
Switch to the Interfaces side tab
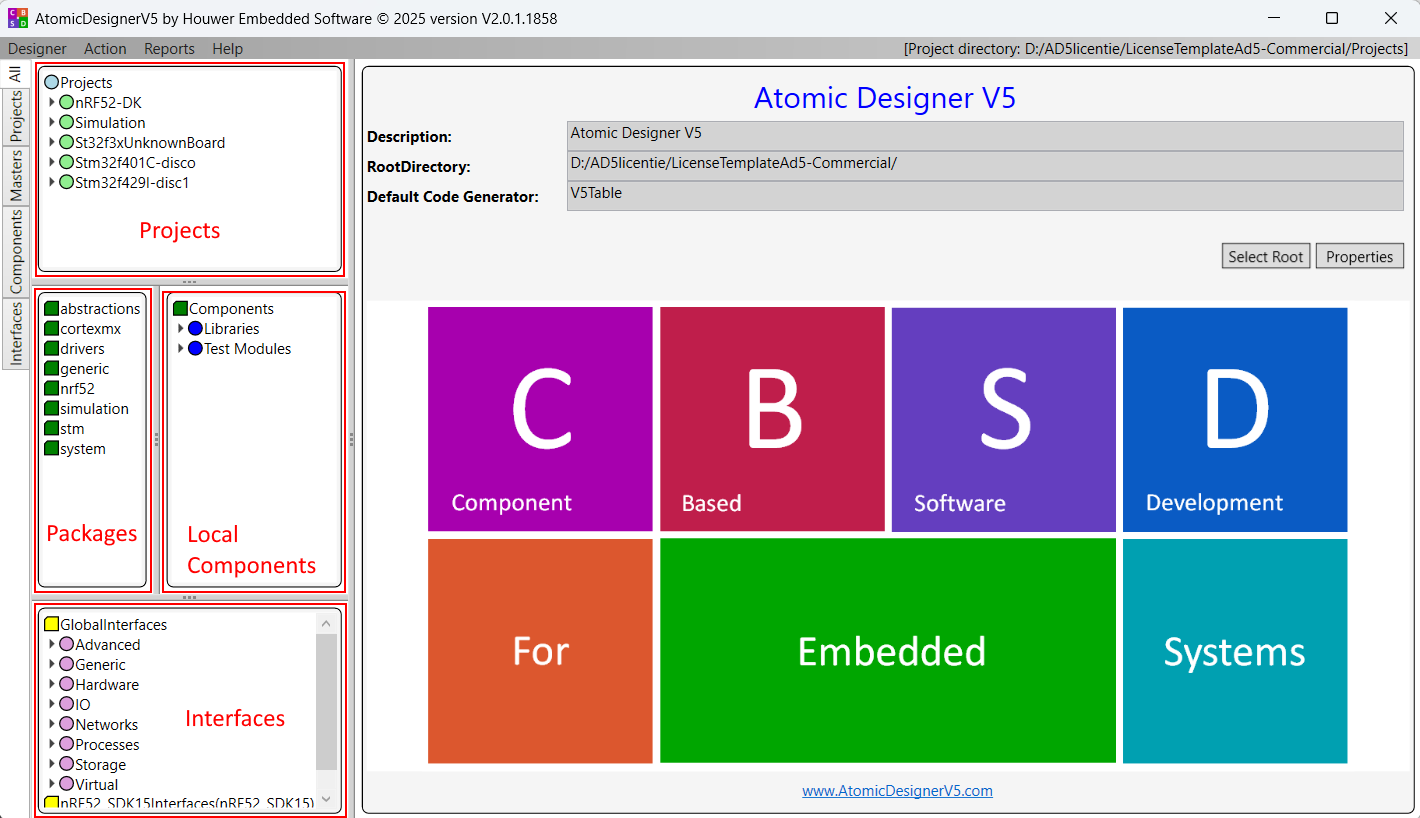pos(16,333)
